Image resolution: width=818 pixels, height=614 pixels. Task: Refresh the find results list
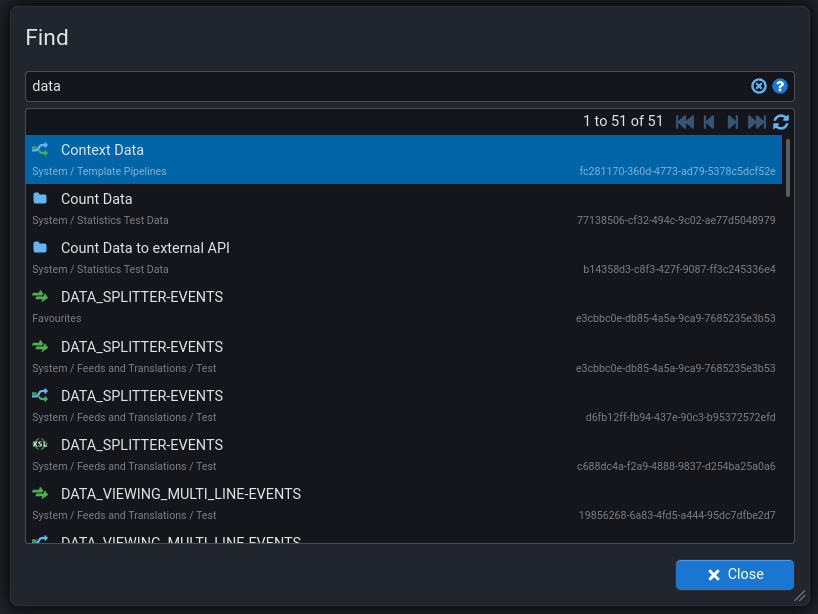point(781,122)
